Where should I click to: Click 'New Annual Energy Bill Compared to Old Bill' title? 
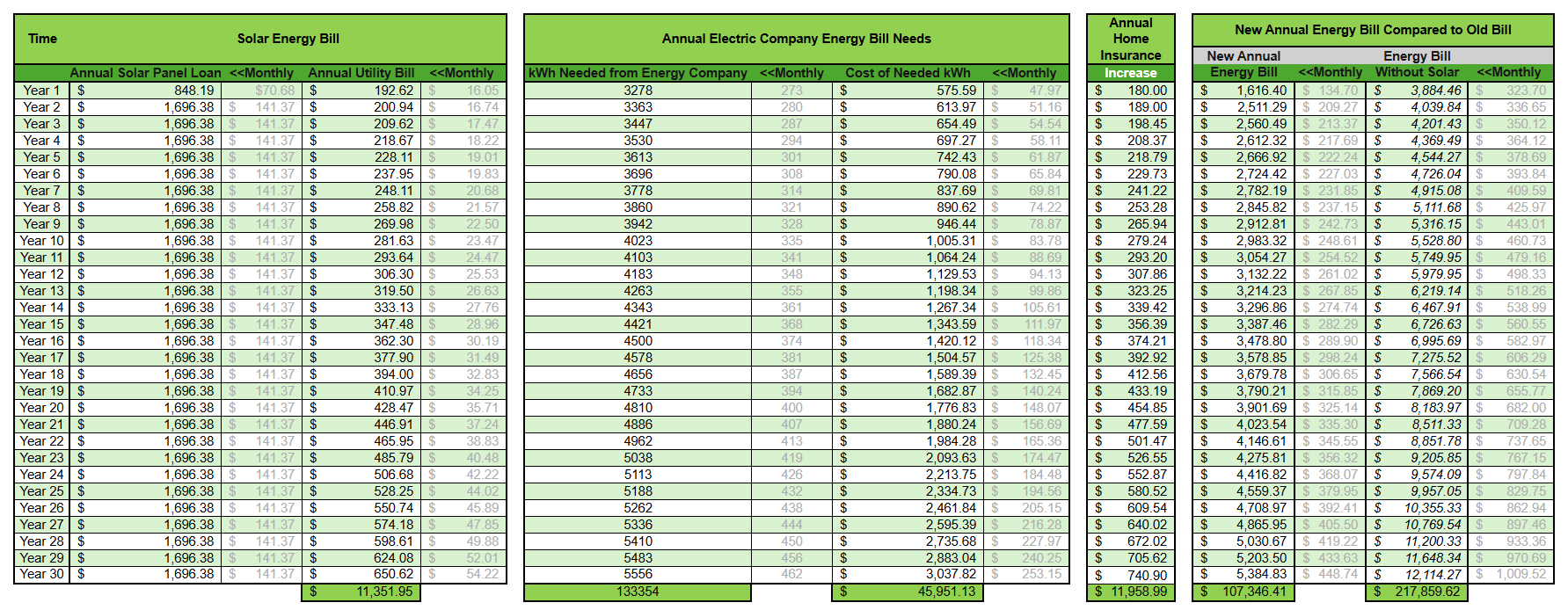click(x=1373, y=30)
